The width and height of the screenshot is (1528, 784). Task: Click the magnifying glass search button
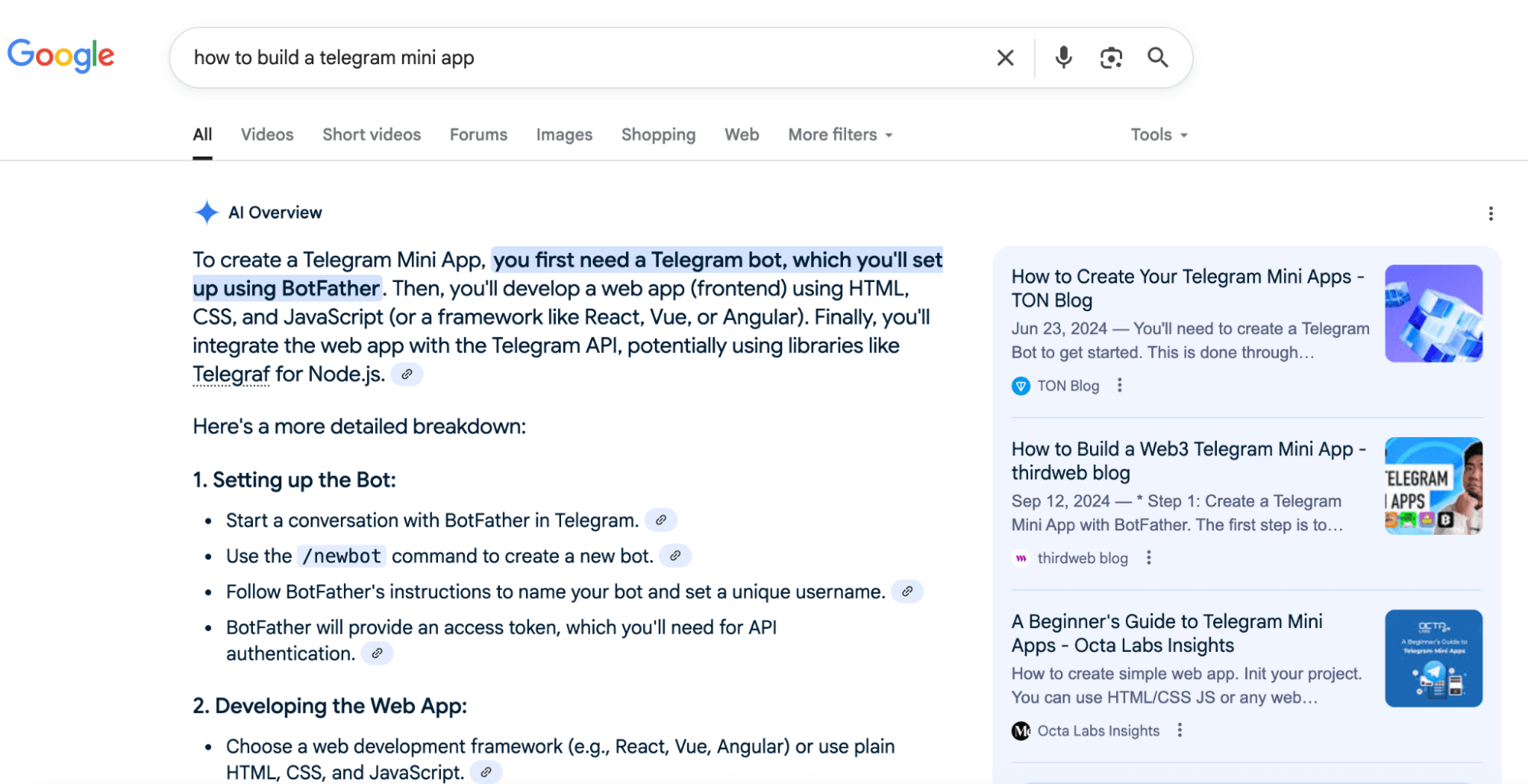[1157, 58]
